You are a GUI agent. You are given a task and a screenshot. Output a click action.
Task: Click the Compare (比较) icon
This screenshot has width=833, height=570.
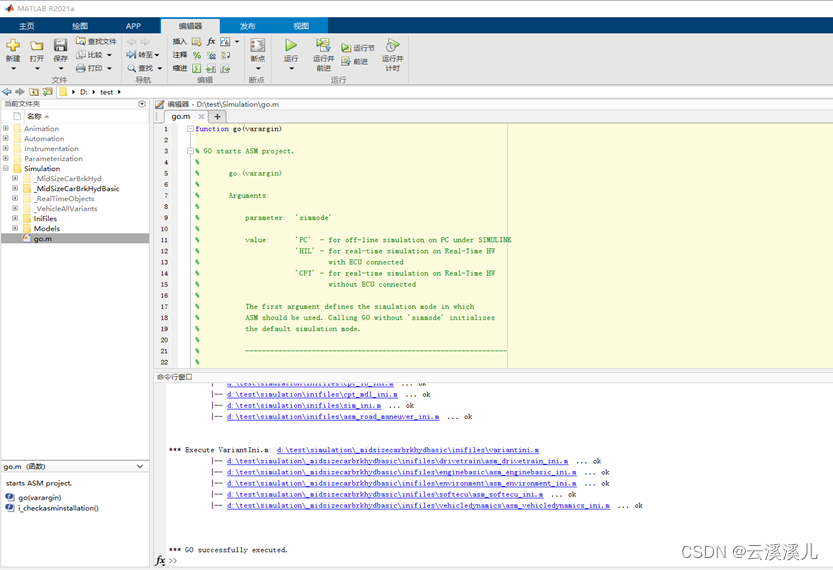coord(81,55)
